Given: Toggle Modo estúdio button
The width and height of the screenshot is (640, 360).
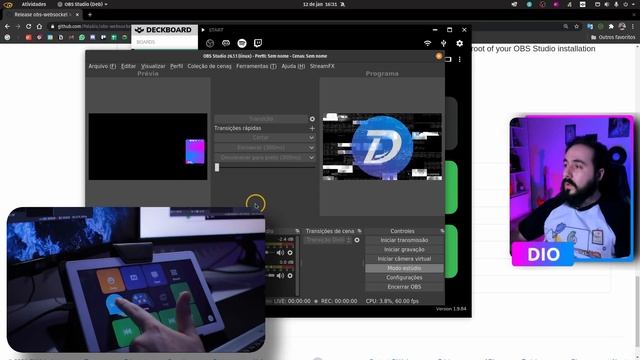Looking at the screenshot, I should pyautogui.click(x=404, y=268).
